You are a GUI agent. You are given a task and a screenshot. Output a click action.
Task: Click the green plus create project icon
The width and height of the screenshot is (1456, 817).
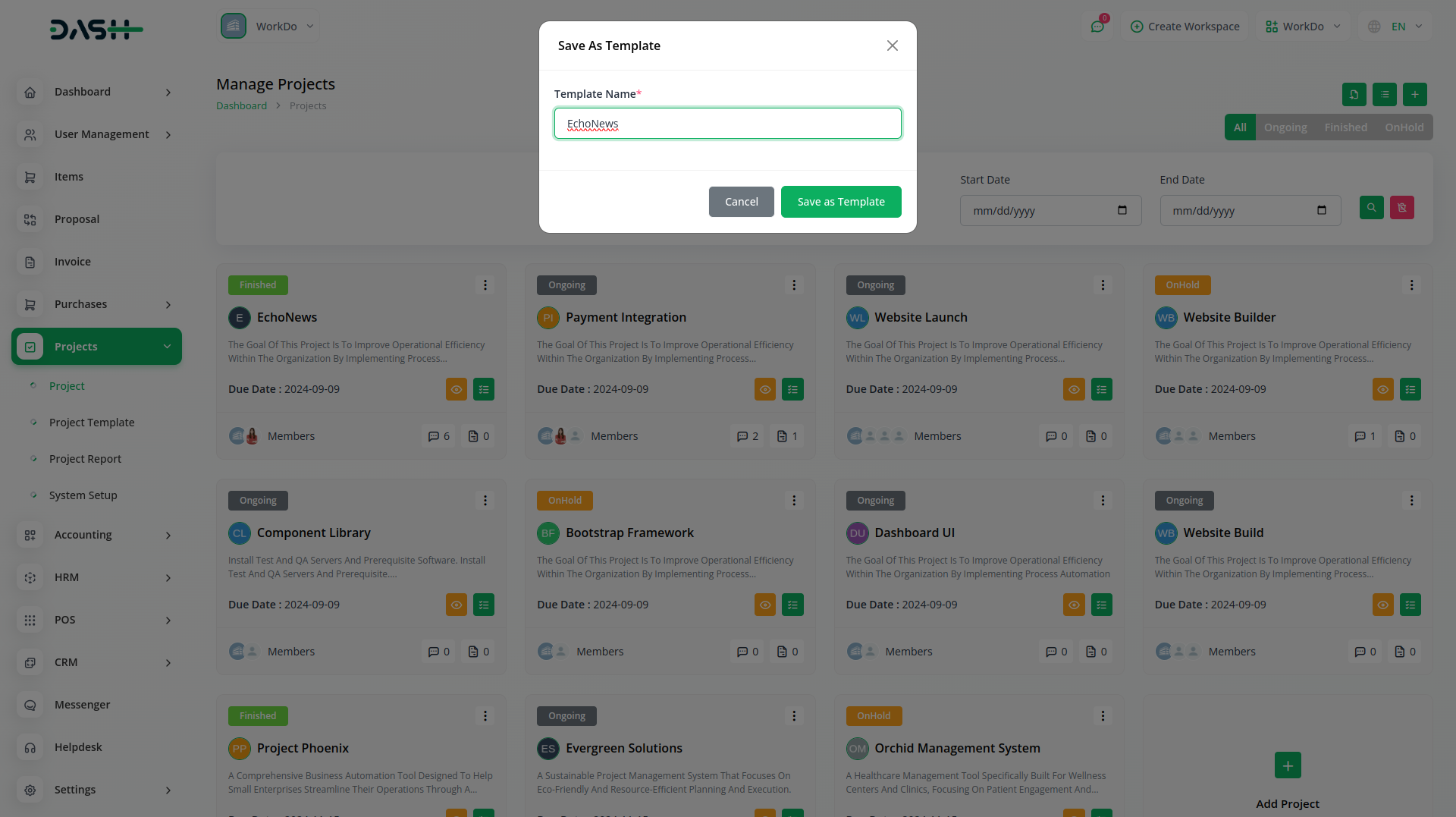(1415, 95)
